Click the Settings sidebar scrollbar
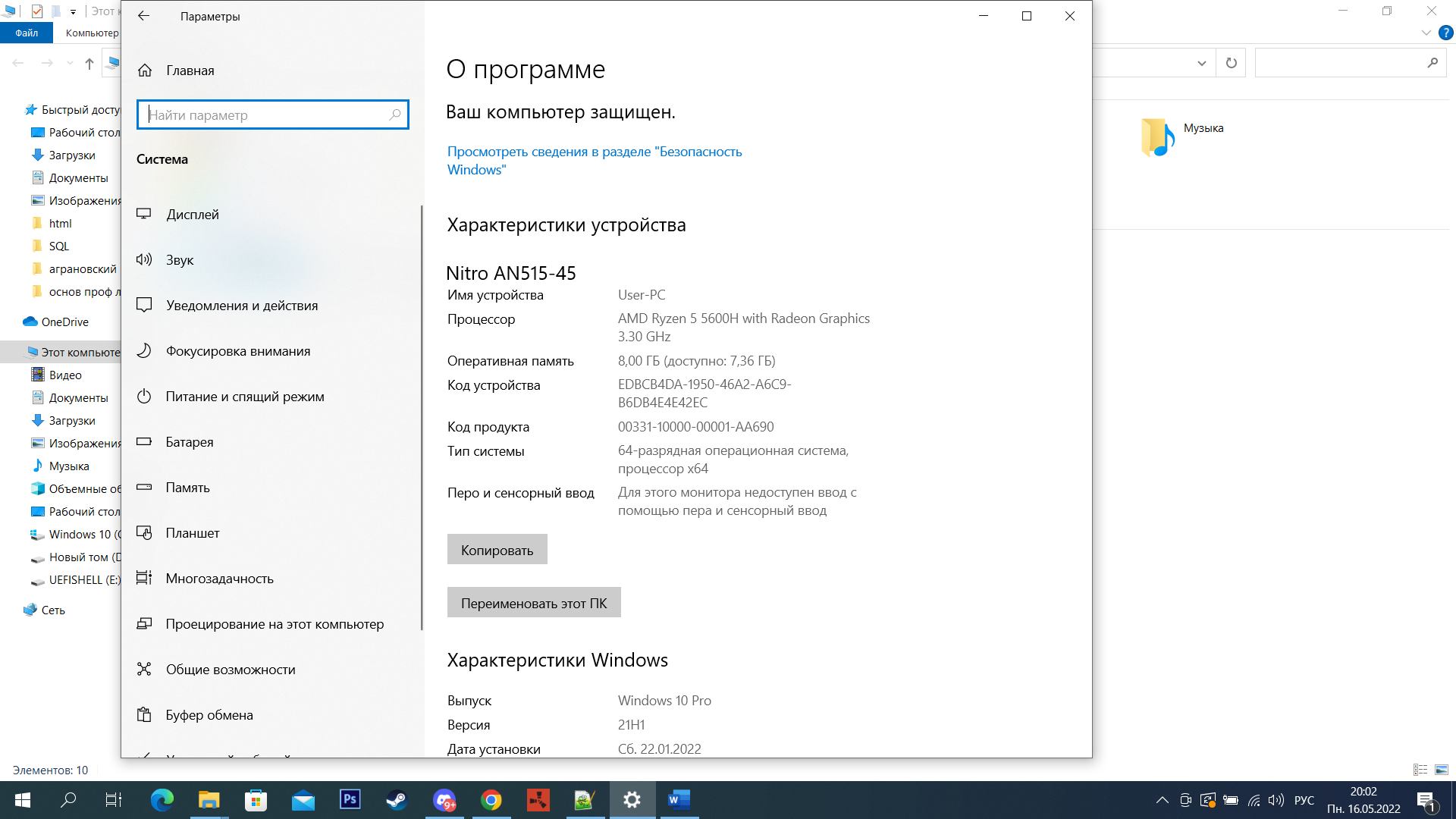 422,417
